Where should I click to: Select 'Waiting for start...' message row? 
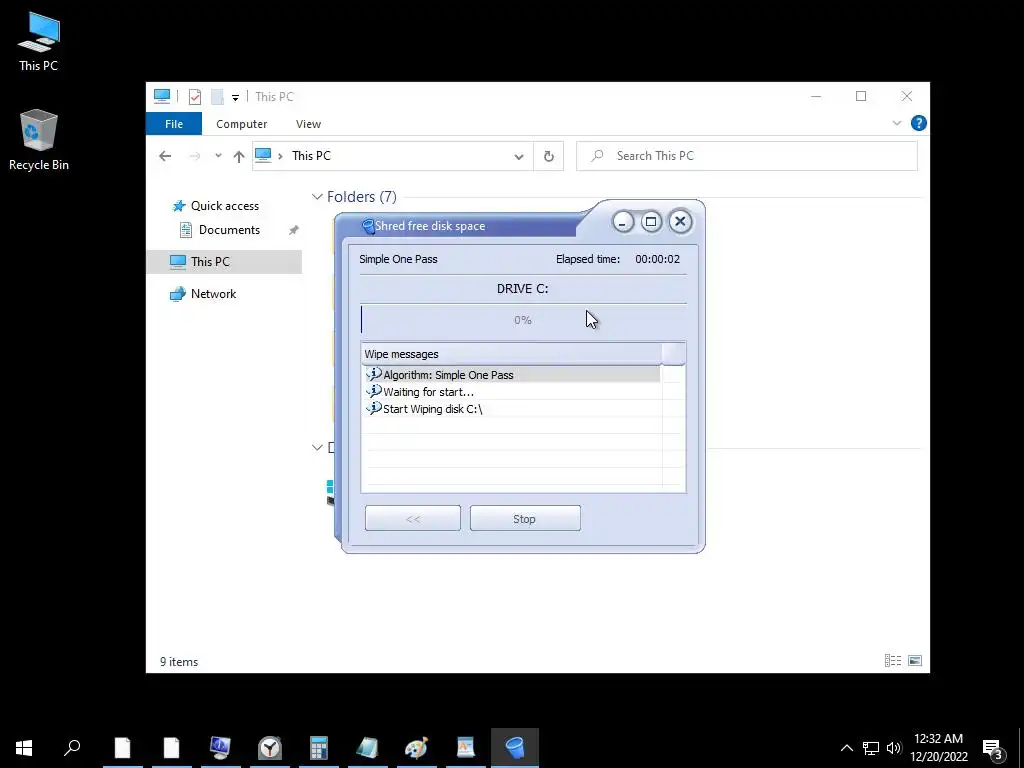click(511, 392)
